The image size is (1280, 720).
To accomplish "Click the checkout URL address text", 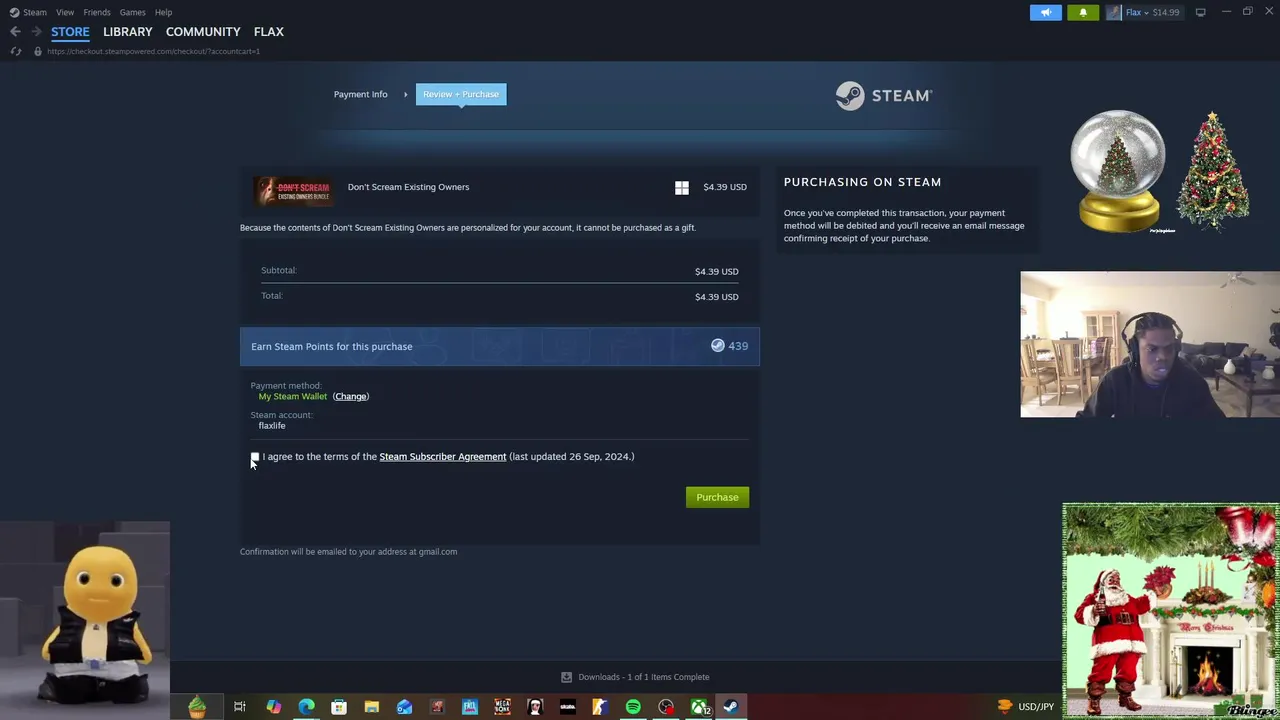I will point(153,51).
